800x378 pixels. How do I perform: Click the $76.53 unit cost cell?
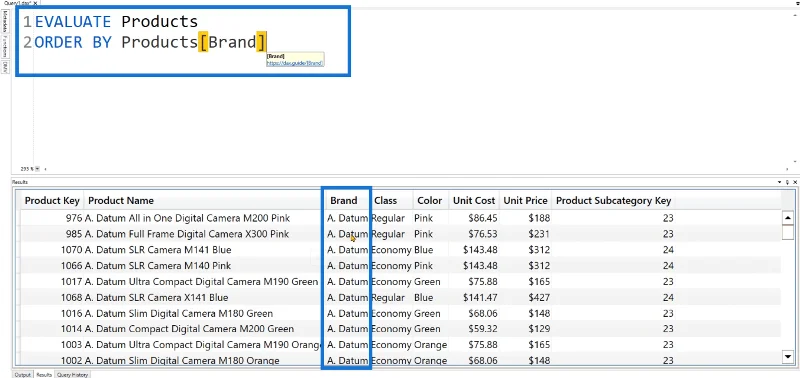click(474, 234)
